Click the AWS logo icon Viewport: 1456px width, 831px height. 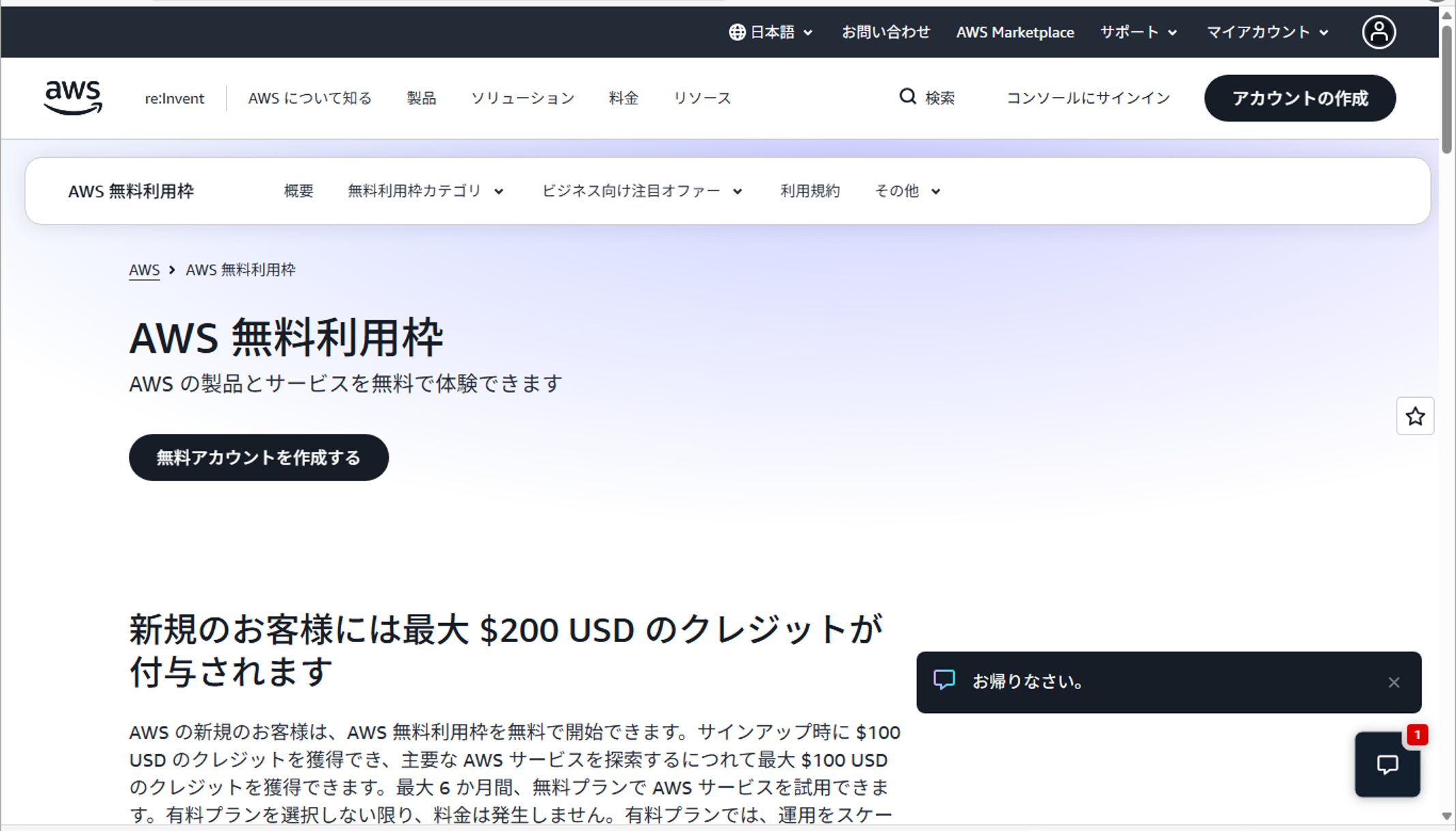click(x=73, y=98)
